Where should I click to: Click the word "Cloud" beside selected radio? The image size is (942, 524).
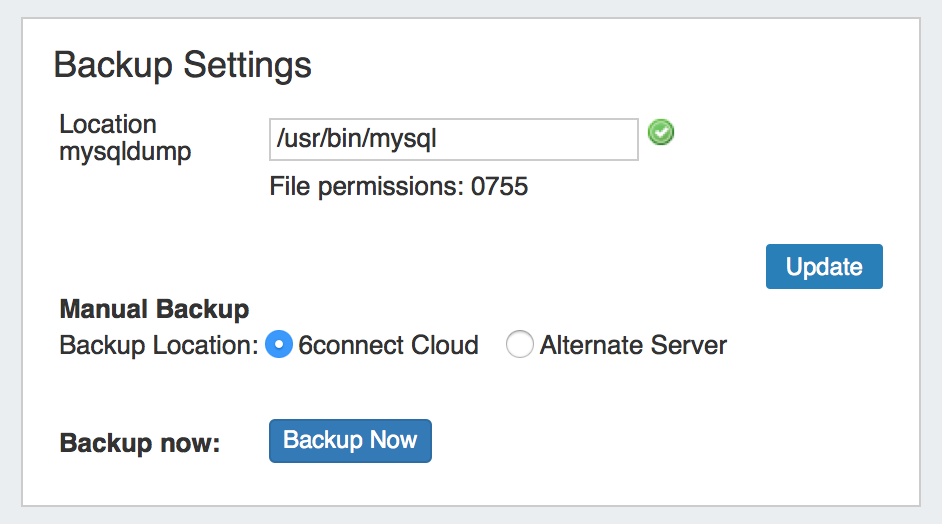444,346
